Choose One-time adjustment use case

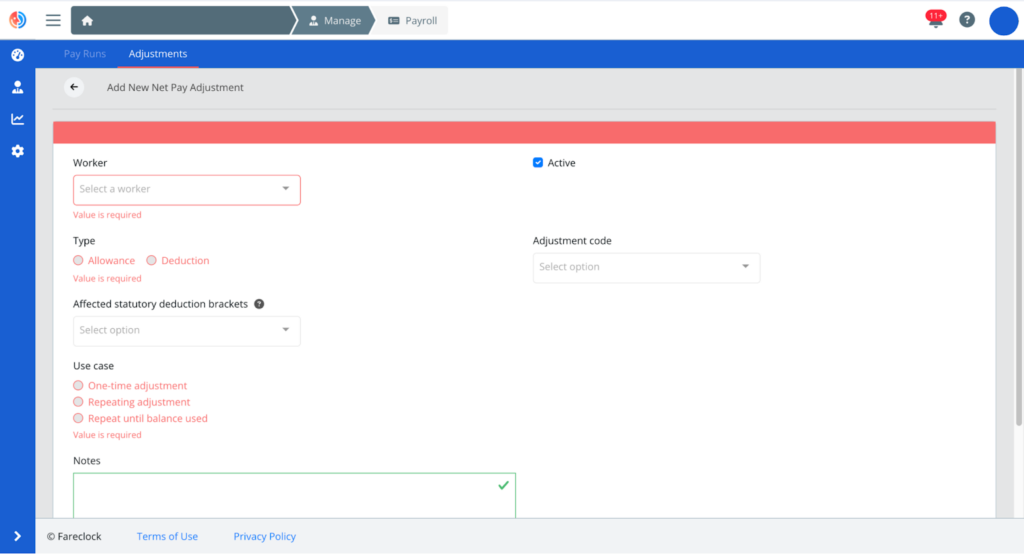coord(78,385)
